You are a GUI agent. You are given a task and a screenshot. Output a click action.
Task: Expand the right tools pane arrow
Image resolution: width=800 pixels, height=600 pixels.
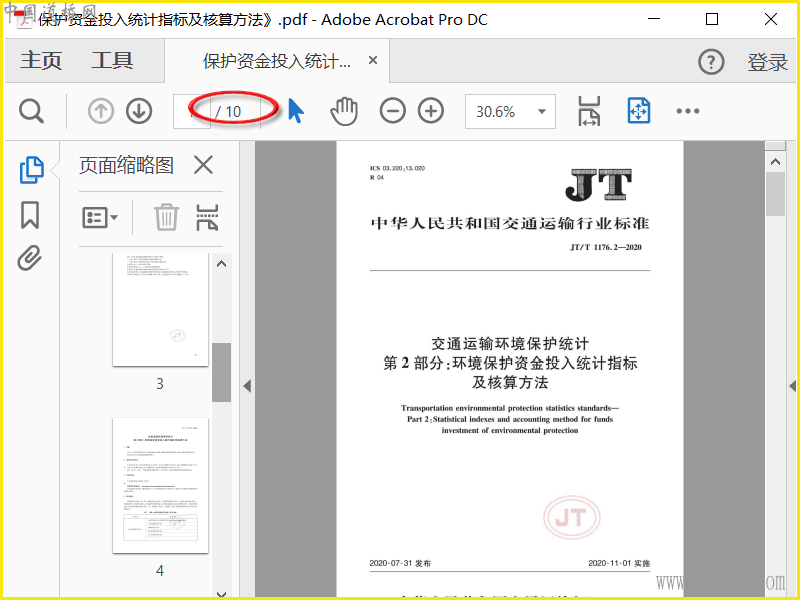click(x=792, y=386)
